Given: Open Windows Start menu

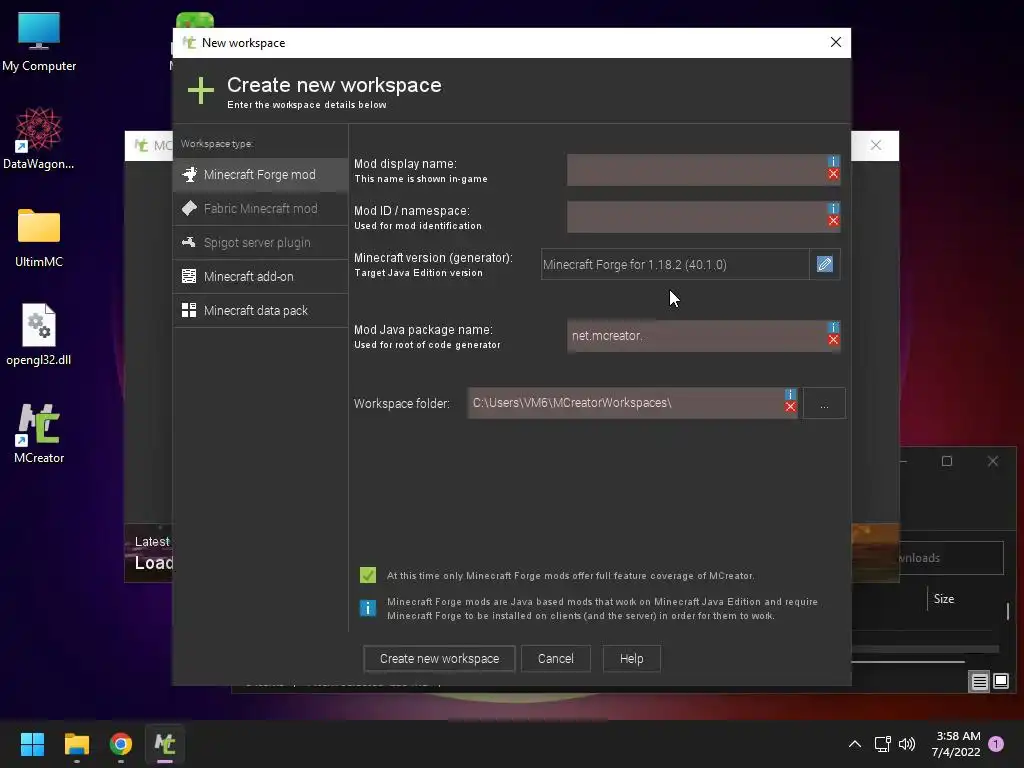Looking at the screenshot, I should click(x=32, y=744).
